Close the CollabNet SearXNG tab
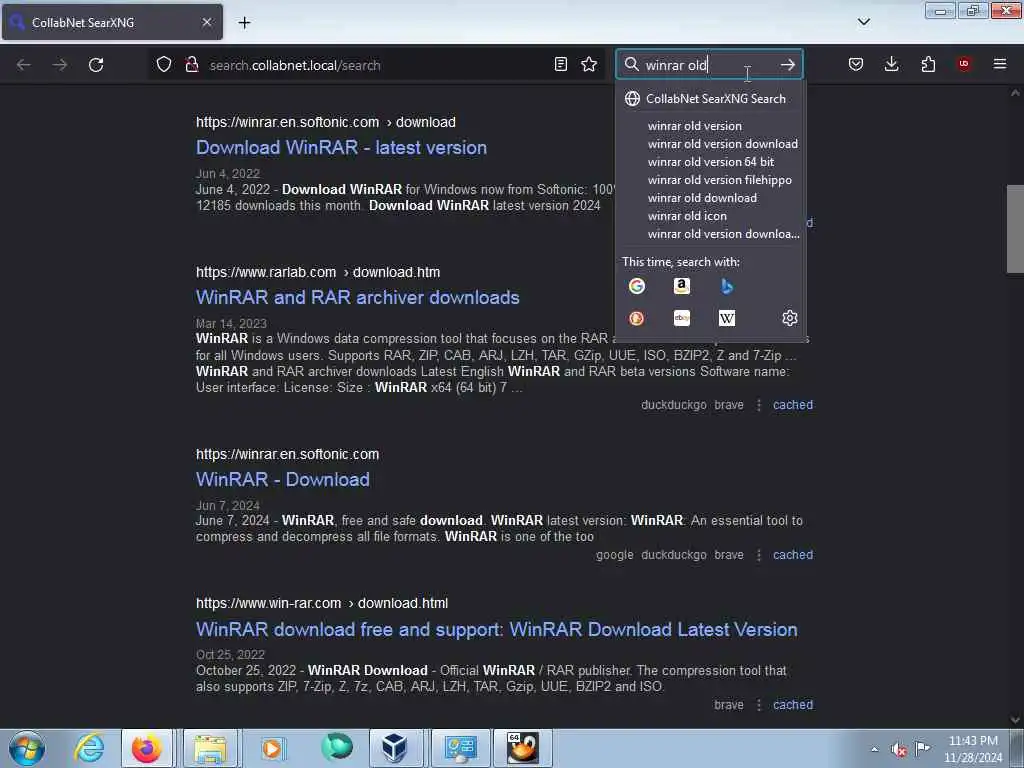 [207, 22]
